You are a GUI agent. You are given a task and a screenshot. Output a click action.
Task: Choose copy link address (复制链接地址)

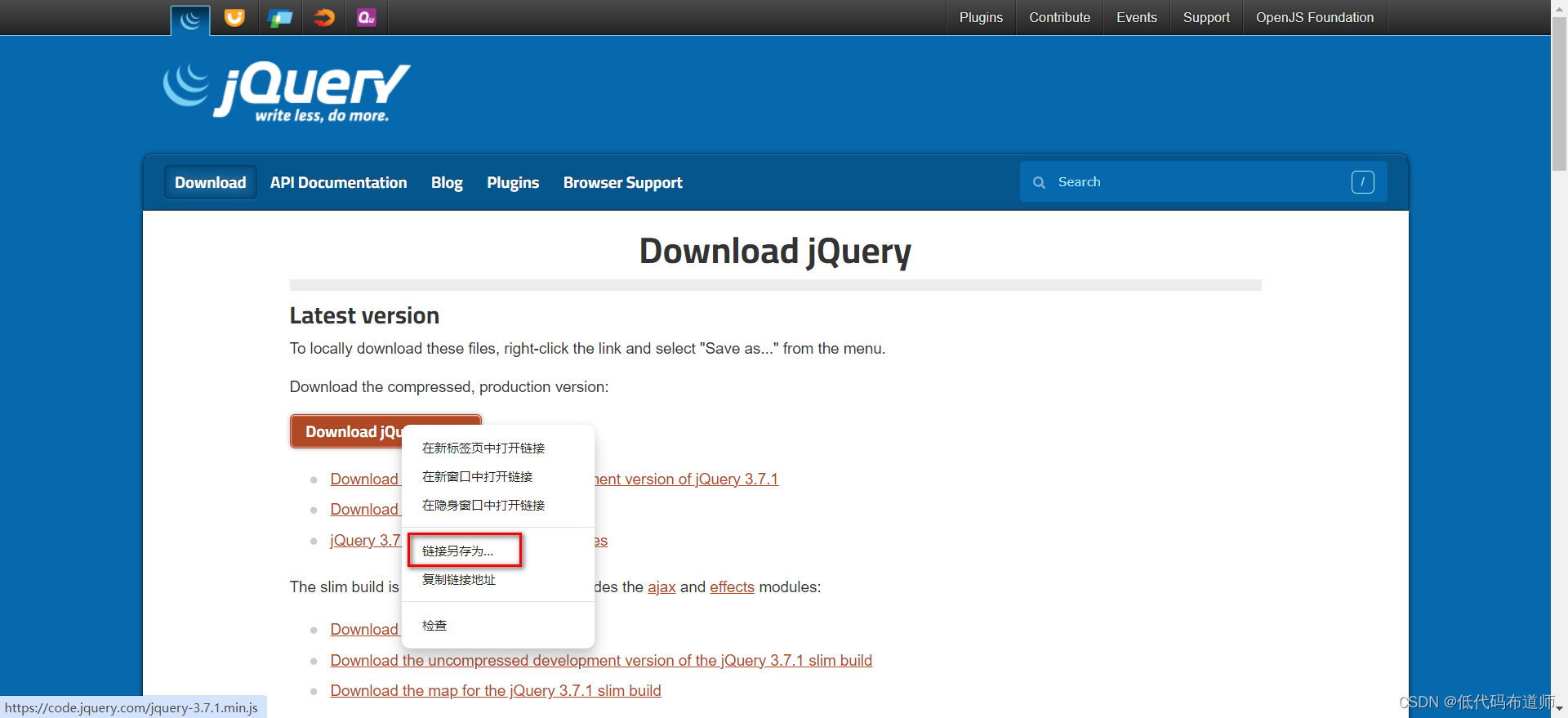click(497, 579)
